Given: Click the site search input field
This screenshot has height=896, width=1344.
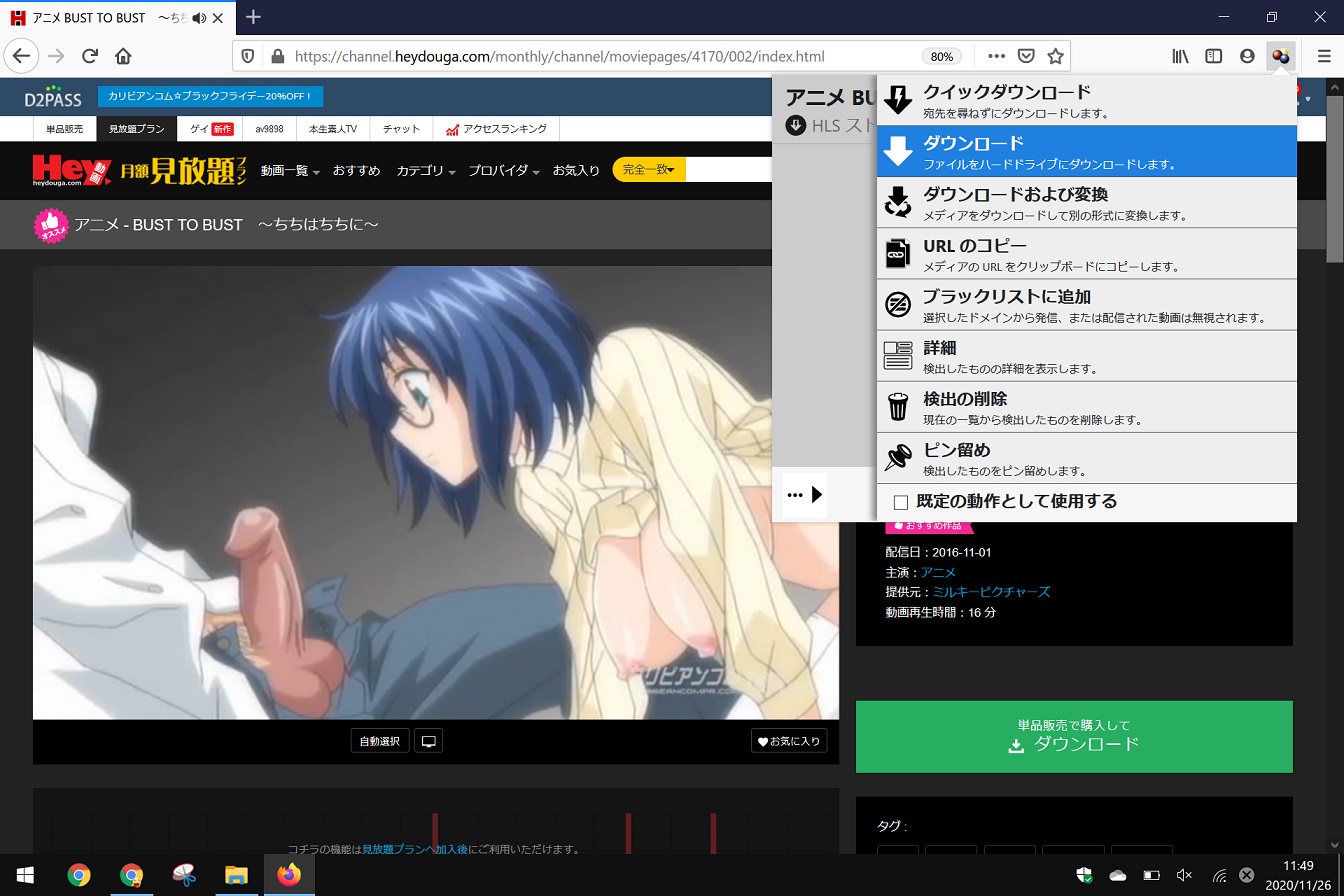Looking at the screenshot, I should pos(730,170).
